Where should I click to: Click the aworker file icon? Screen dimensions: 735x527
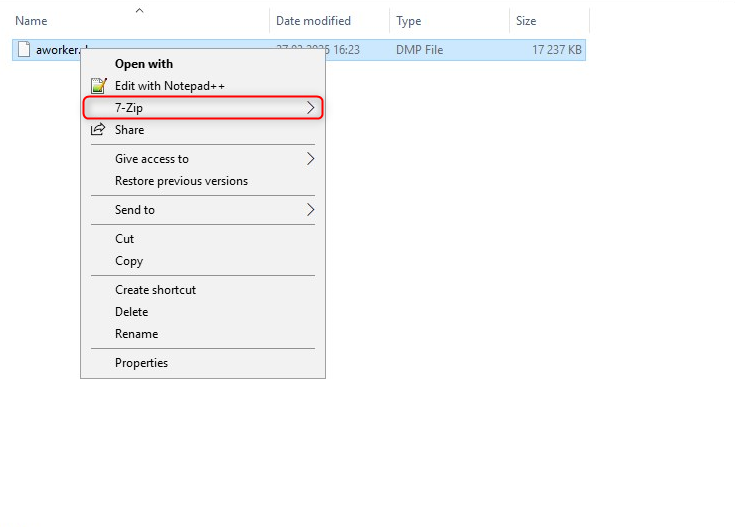(x=25, y=50)
